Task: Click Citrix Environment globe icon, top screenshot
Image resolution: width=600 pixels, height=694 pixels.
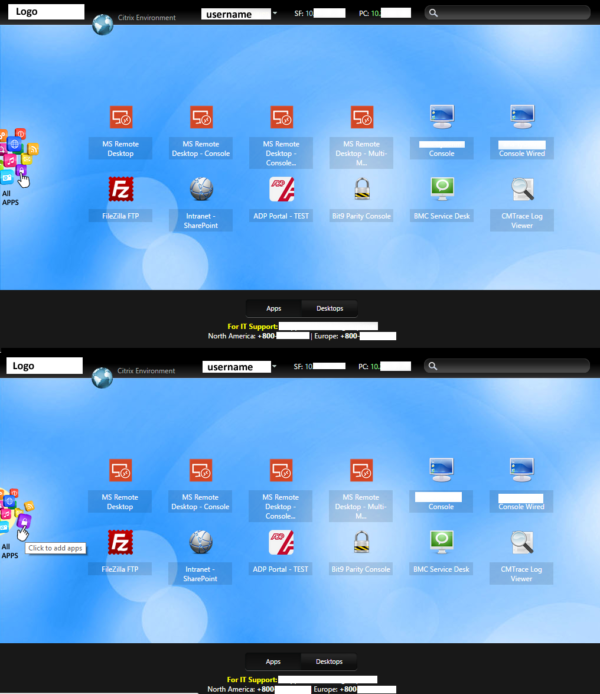Action: [103, 24]
